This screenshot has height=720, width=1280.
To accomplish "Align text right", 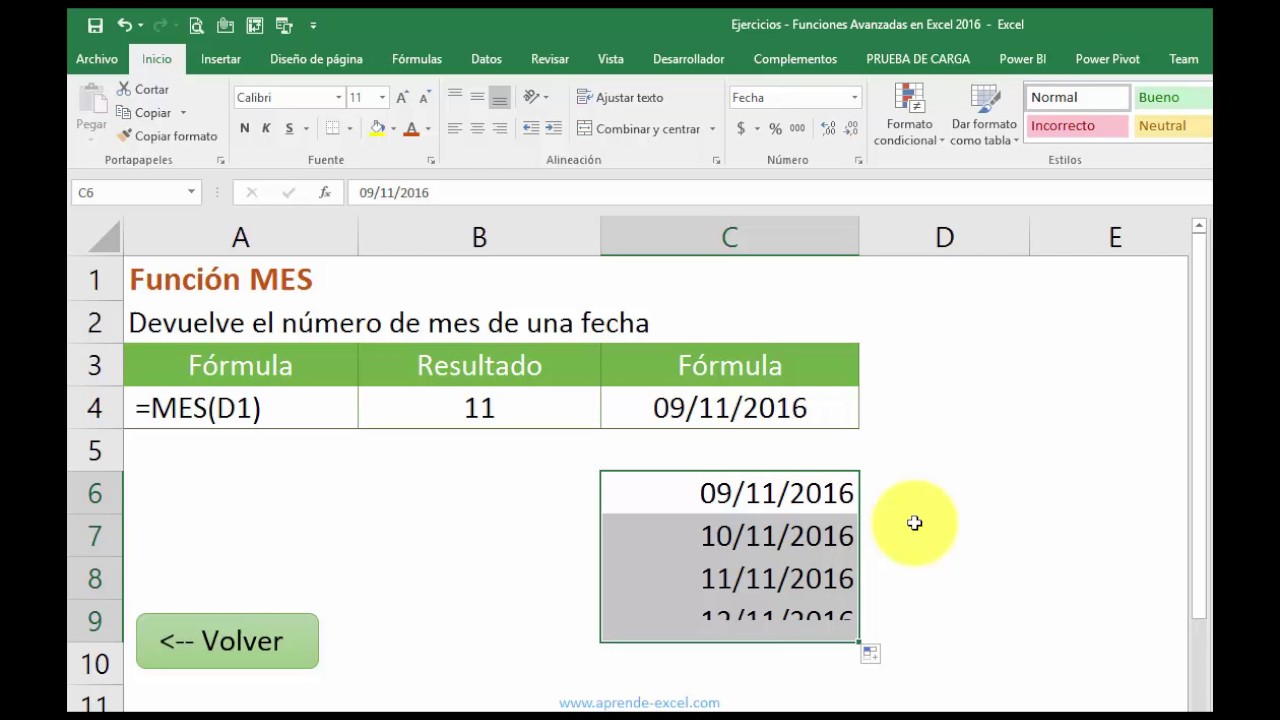I will tap(500, 128).
